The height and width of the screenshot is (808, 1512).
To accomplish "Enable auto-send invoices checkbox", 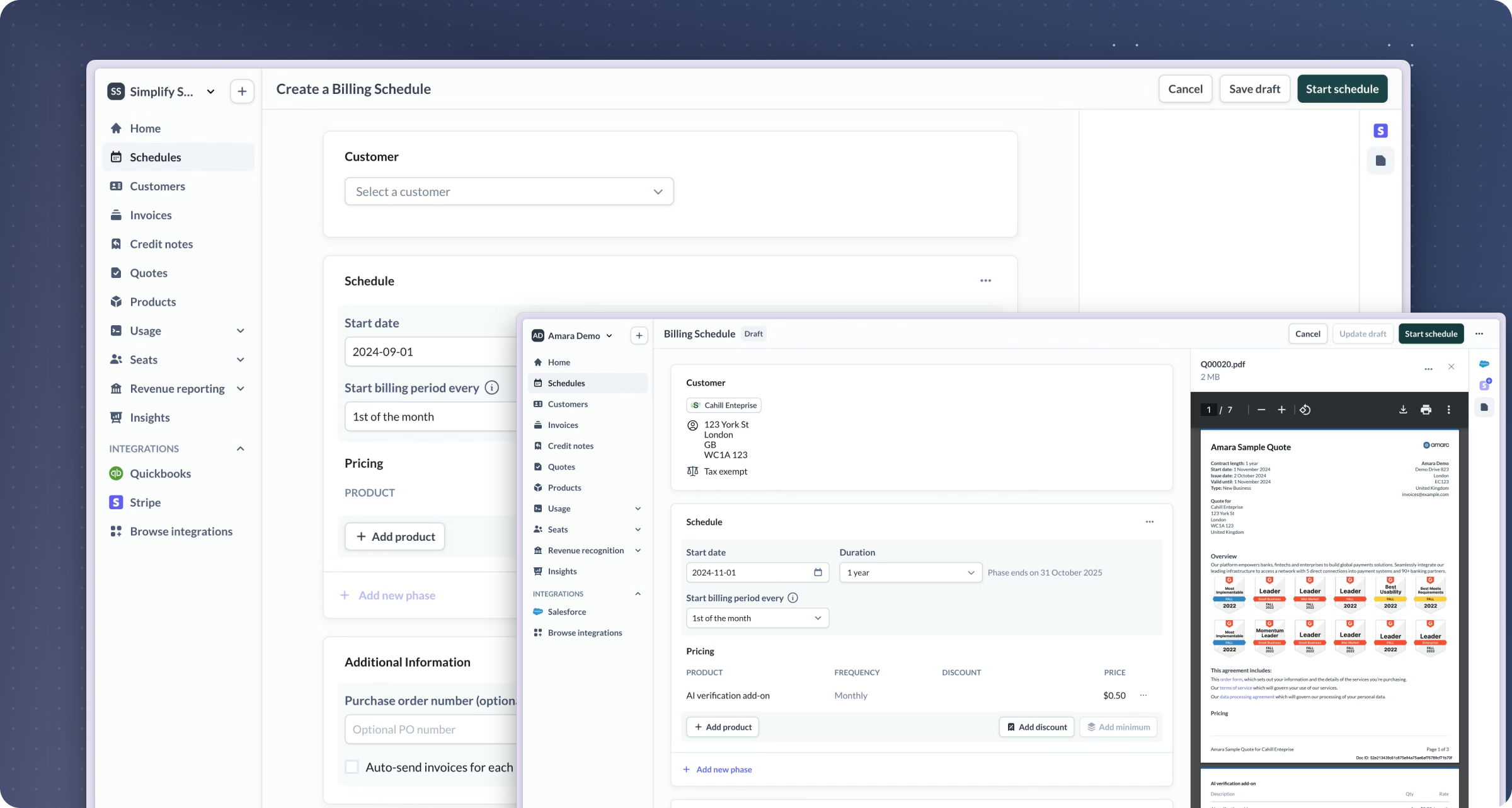I will coord(352,767).
